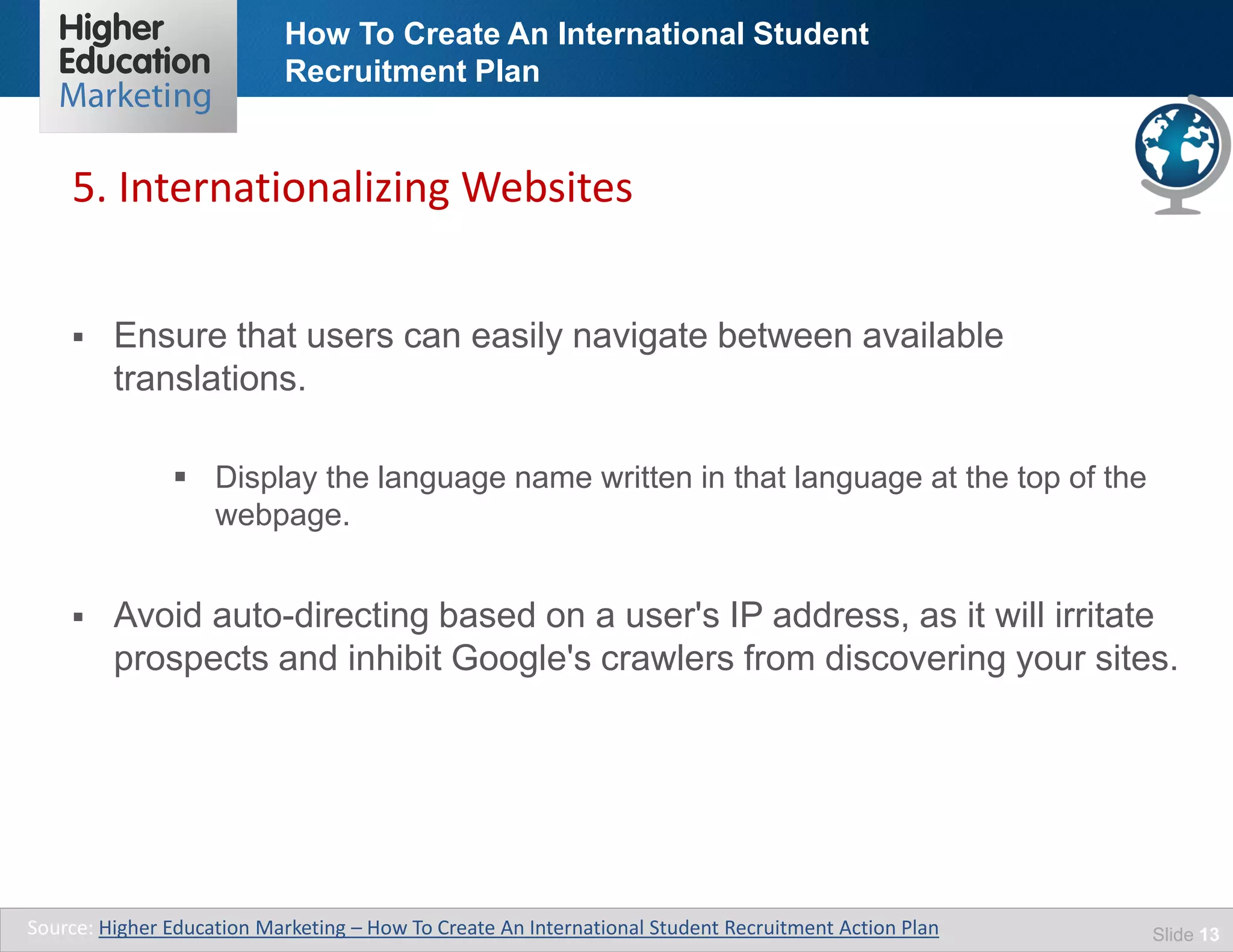
Task: Select the bullet about navigating between available translations
Action: (x=559, y=356)
